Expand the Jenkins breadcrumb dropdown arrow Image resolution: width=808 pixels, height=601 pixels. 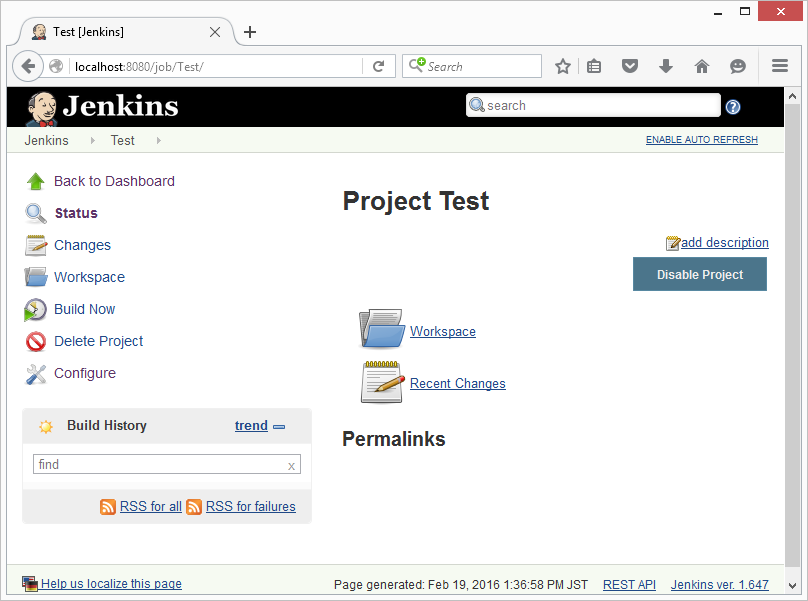pyautogui.click(x=93, y=140)
